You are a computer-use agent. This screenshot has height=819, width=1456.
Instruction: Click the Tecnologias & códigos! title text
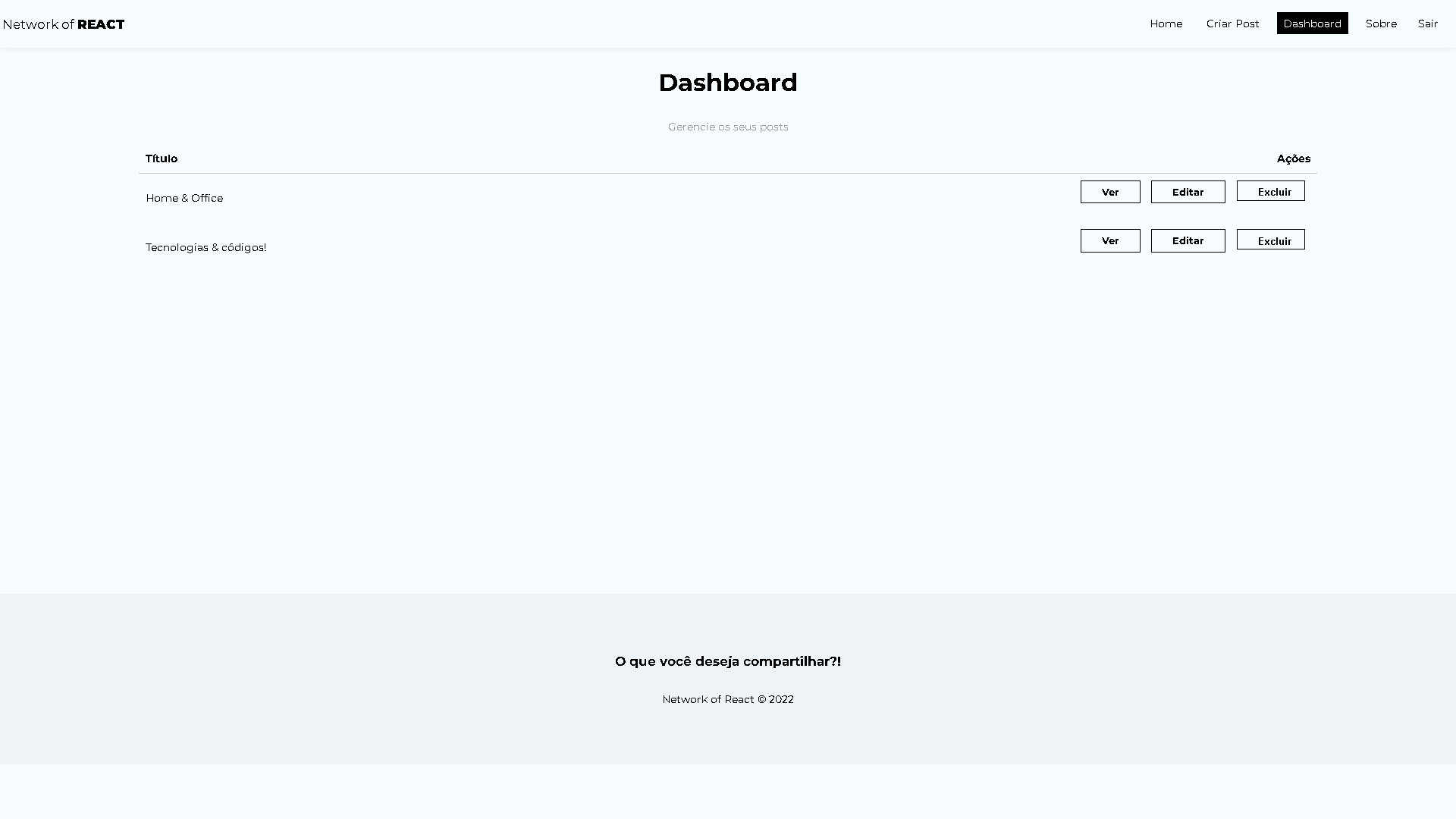pos(206,247)
